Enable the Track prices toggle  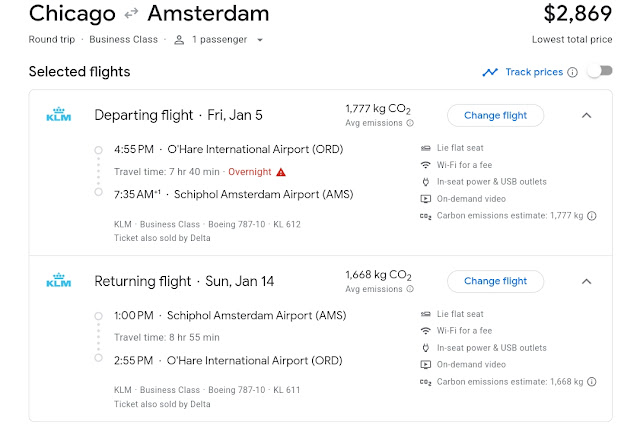[x=598, y=72]
